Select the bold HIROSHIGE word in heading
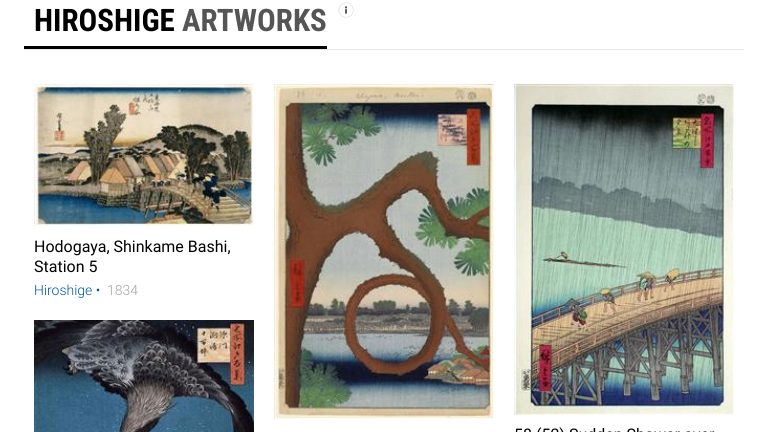The image size is (768, 432). click(104, 21)
